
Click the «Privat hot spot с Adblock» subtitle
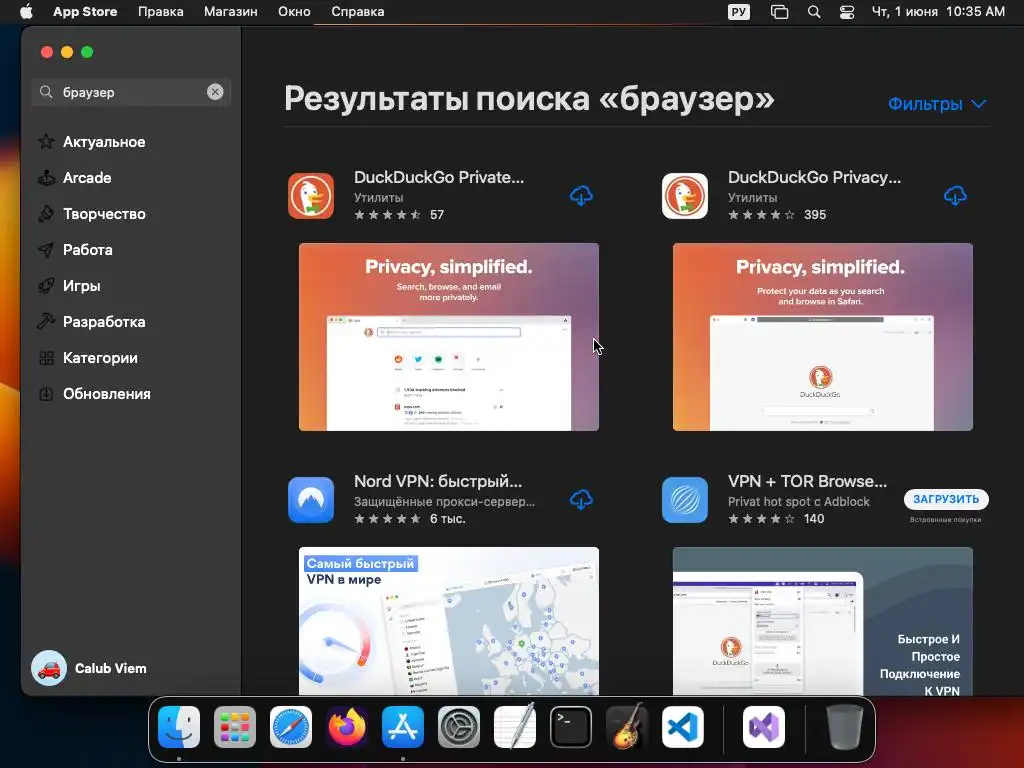pos(799,502)
